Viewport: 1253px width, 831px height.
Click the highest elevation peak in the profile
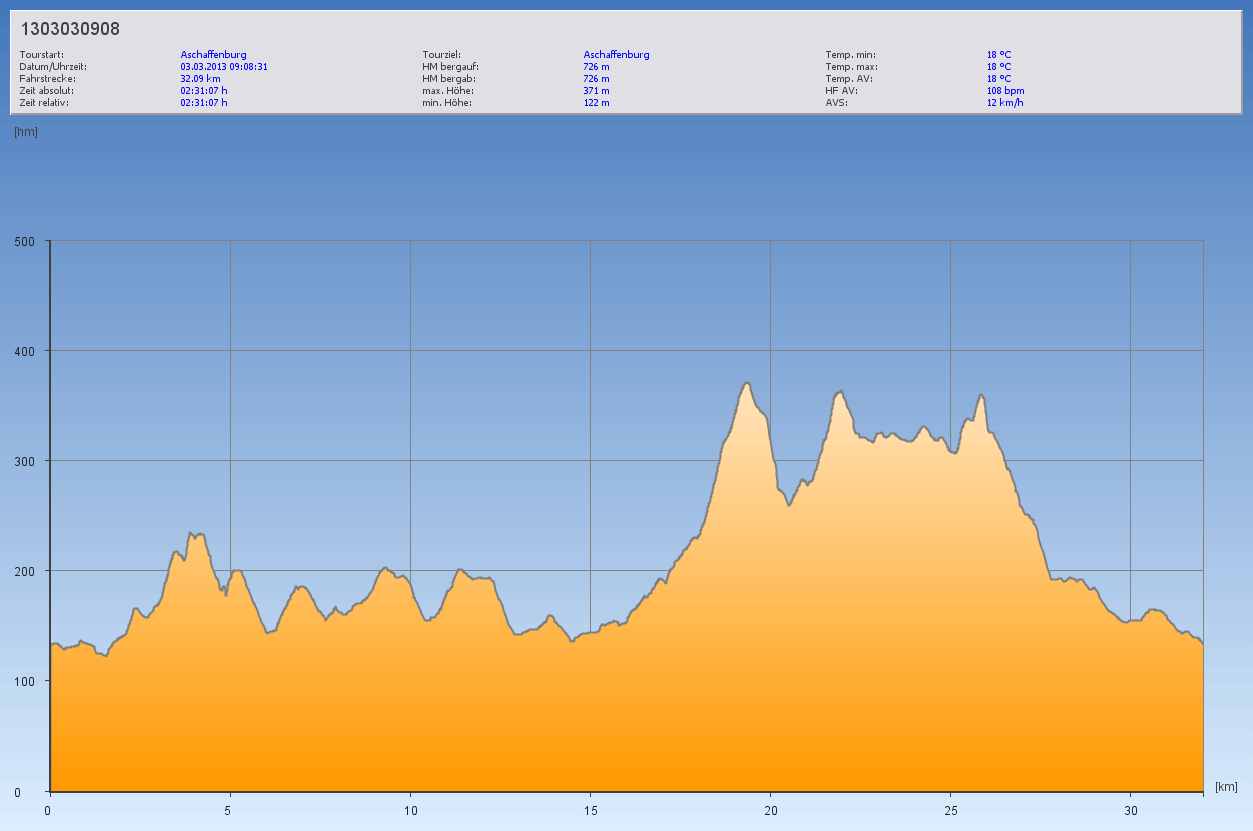746,383
